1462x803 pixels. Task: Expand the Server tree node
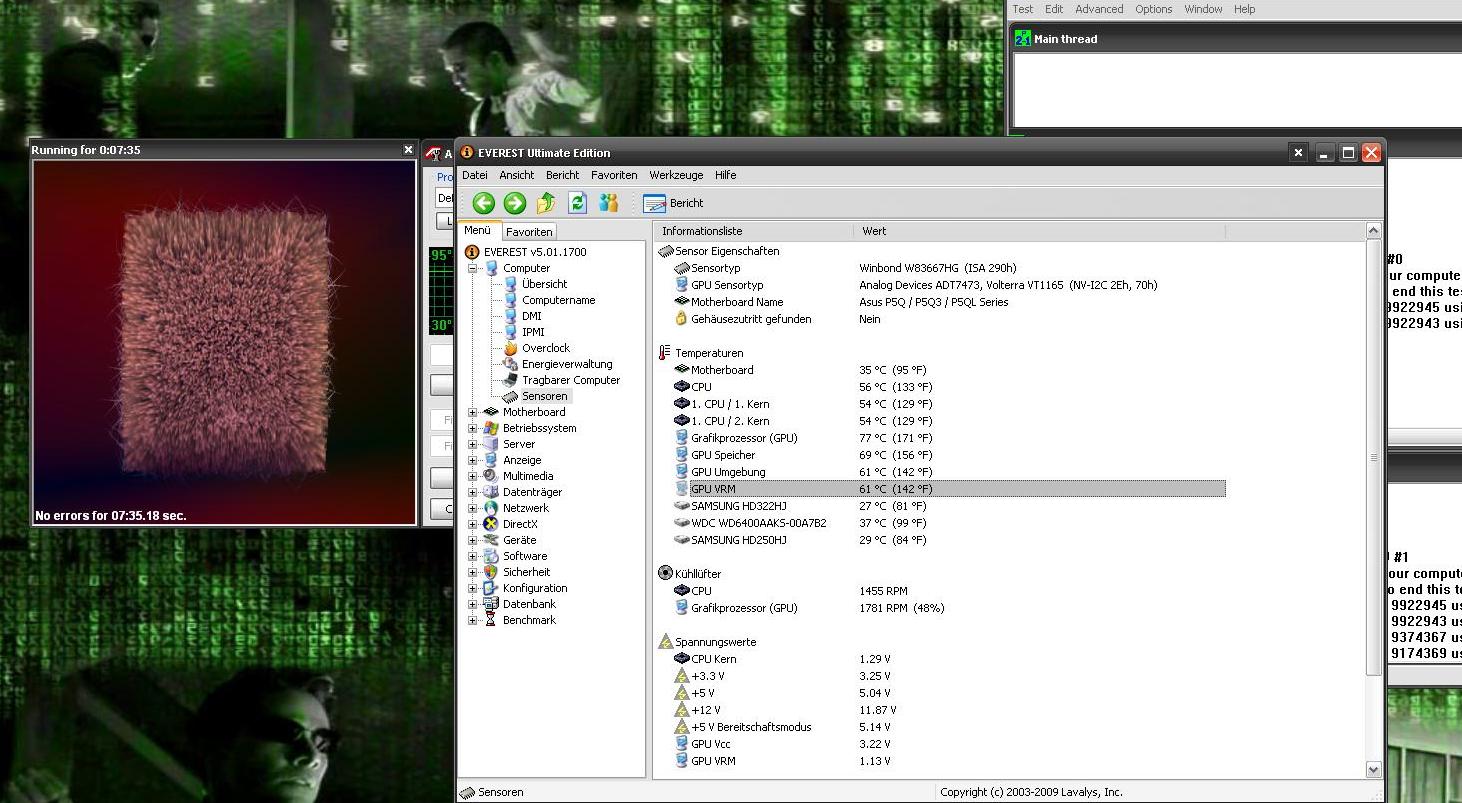(x=473, y=444)
